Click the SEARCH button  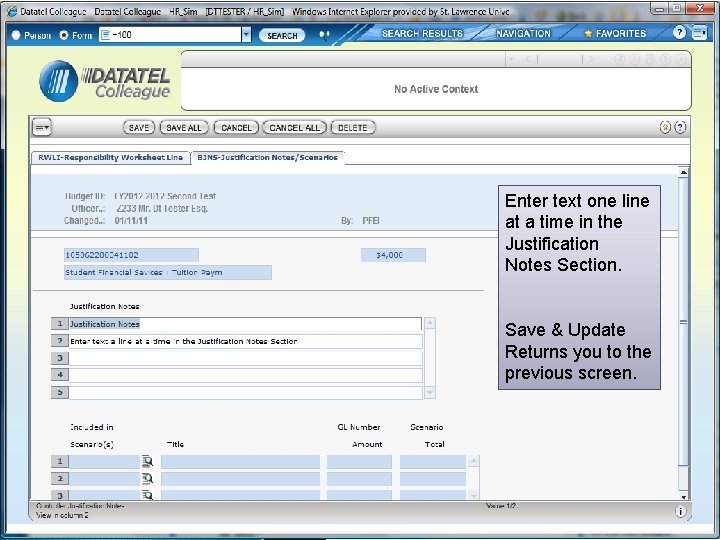point(282,35)
